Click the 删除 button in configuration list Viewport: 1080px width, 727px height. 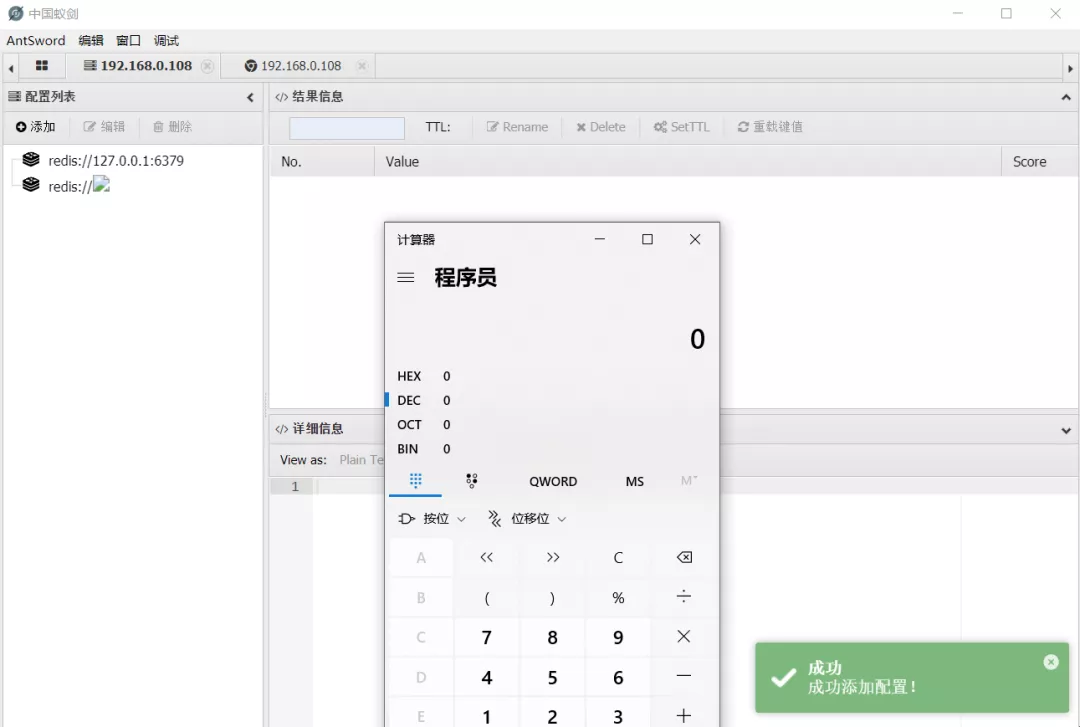click(172, 127)
